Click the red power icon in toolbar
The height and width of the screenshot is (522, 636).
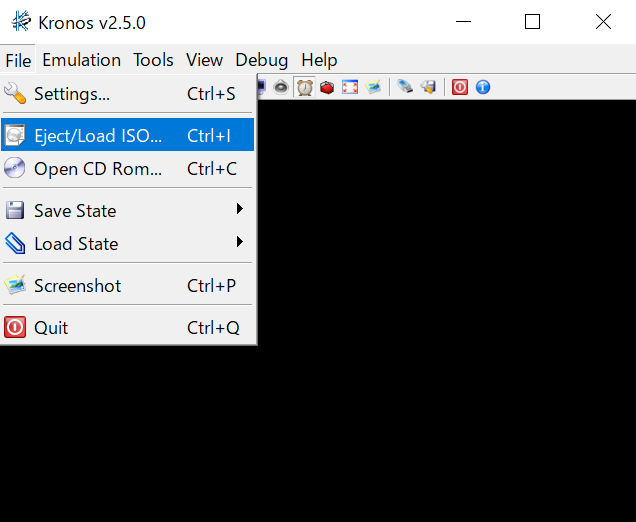click(460, 87)
